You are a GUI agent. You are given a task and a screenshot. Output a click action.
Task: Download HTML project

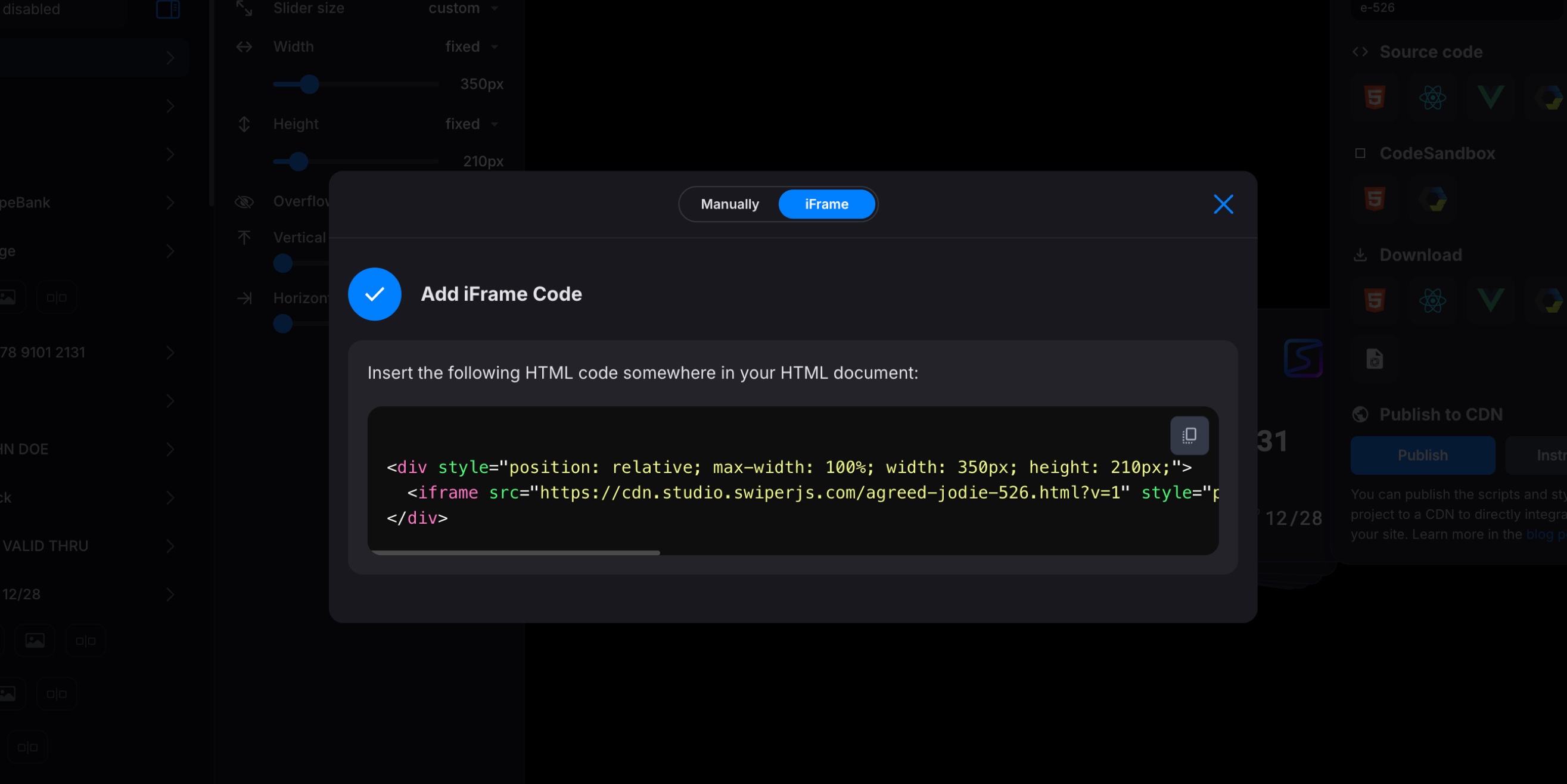pos(1375,300)
